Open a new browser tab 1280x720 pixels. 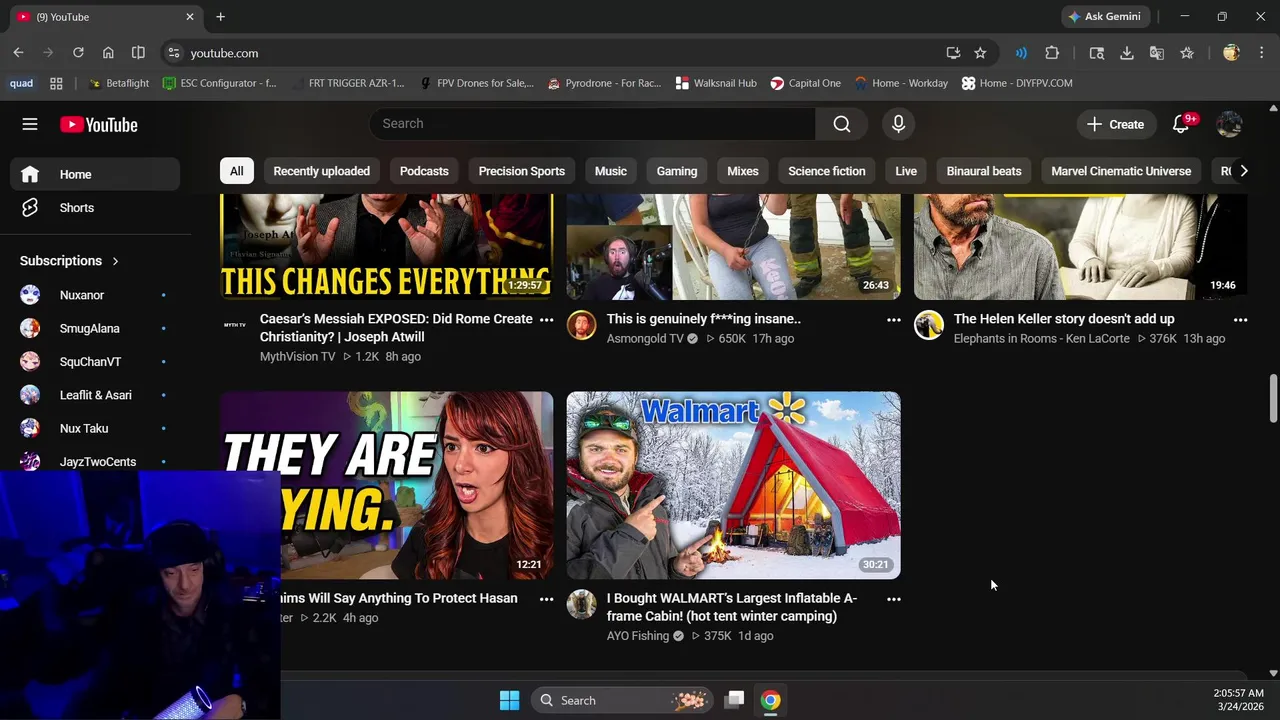[x=220, y=17]
